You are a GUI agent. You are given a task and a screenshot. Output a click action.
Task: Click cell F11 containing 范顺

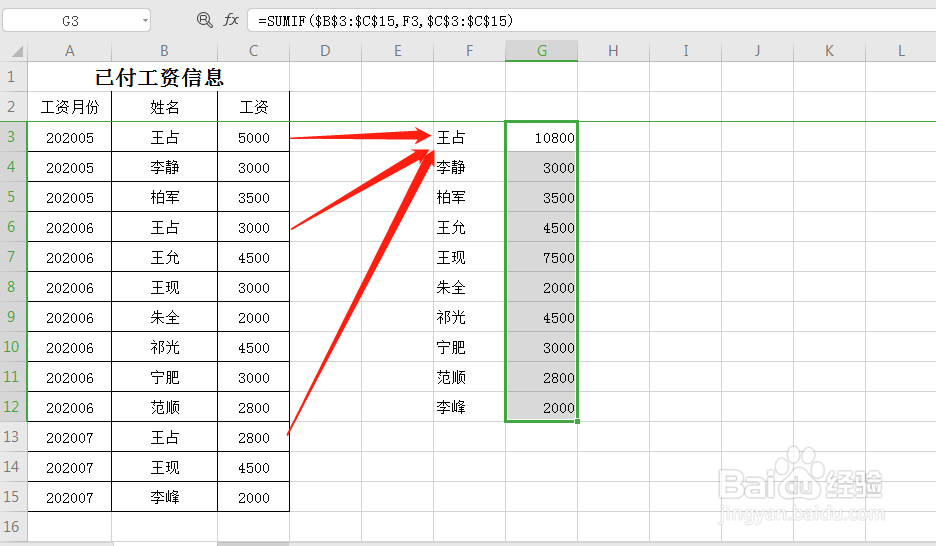[x=470, y=377]
